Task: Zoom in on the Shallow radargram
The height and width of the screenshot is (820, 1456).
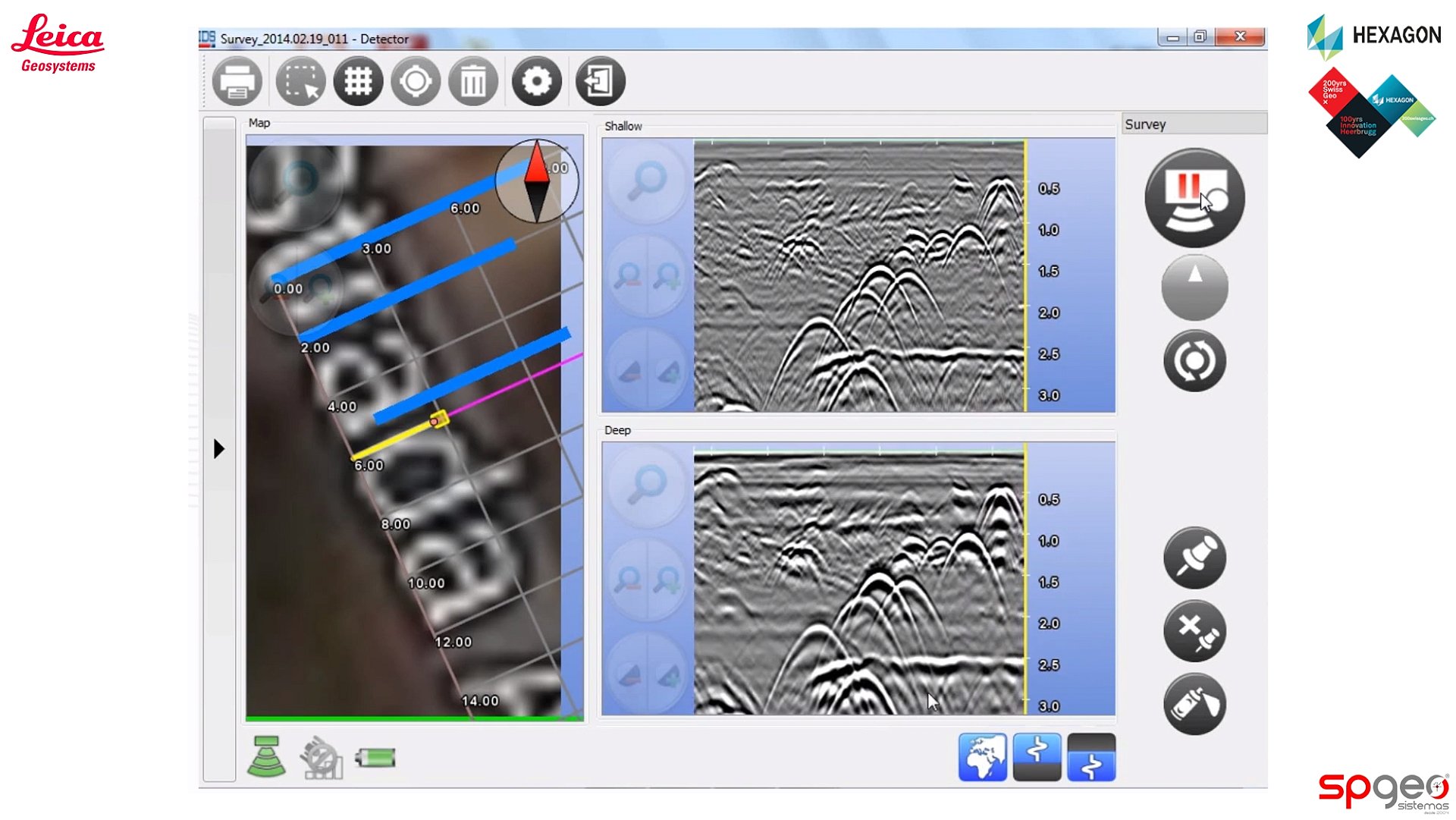Action: click(x=667, y=275)
